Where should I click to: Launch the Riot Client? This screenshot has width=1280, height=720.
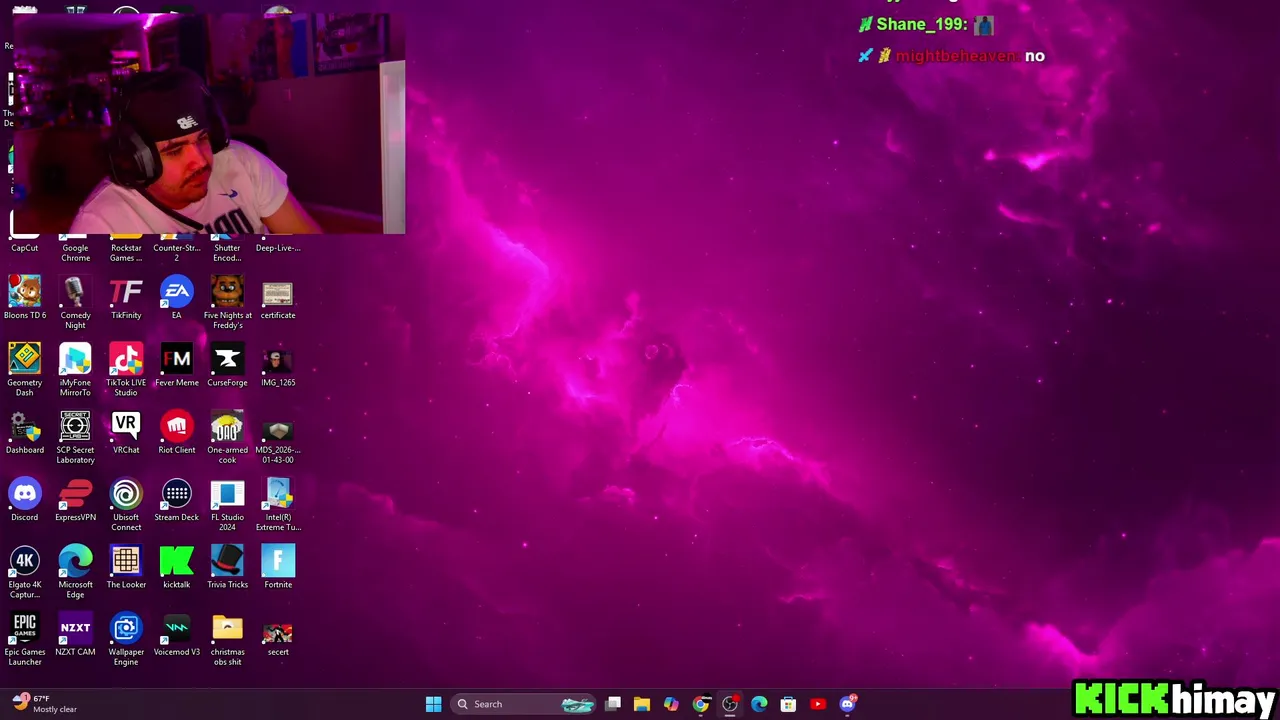pyautogui.click(x=177, y=432)
